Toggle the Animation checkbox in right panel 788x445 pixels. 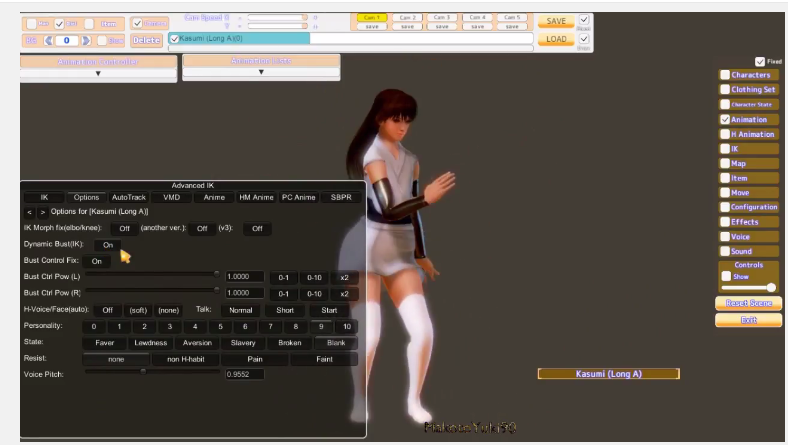pos(725,119)
